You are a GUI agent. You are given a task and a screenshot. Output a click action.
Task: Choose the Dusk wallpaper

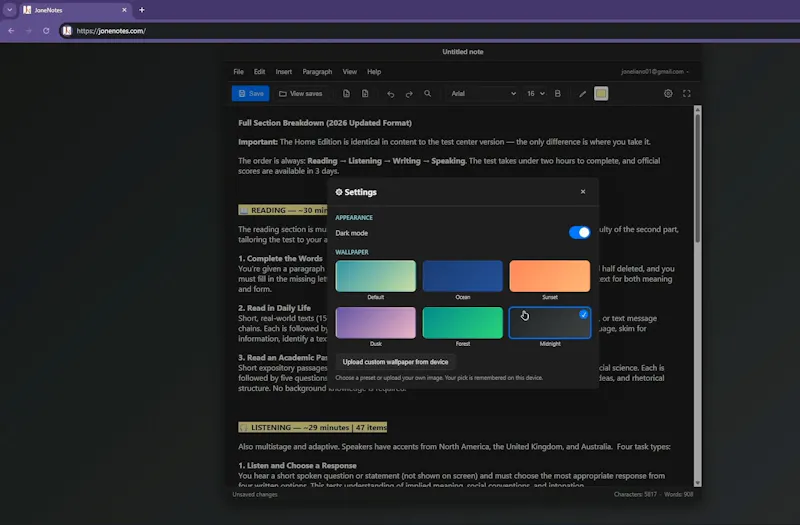click(x=376, y=323)
